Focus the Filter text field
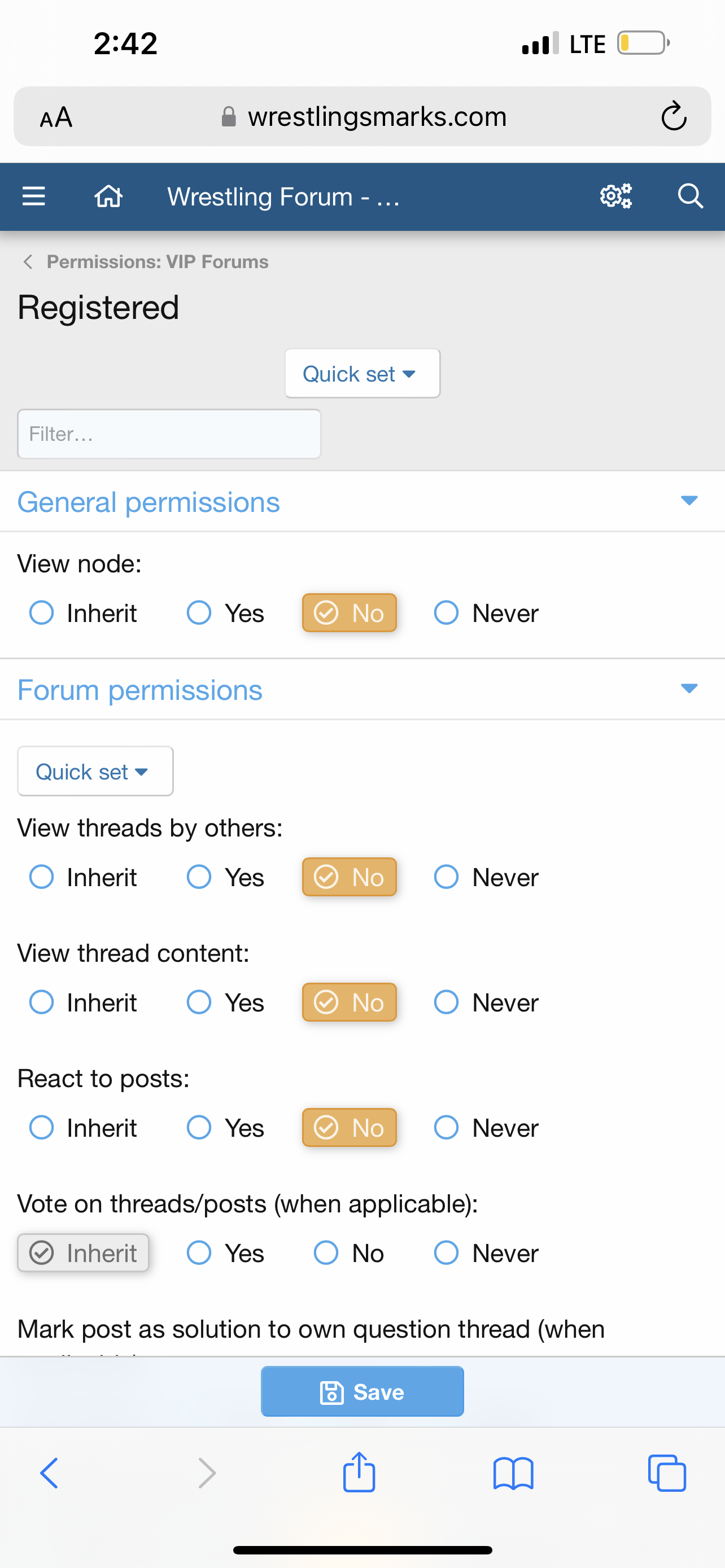725x1568 pixels. tap(169, 434)
